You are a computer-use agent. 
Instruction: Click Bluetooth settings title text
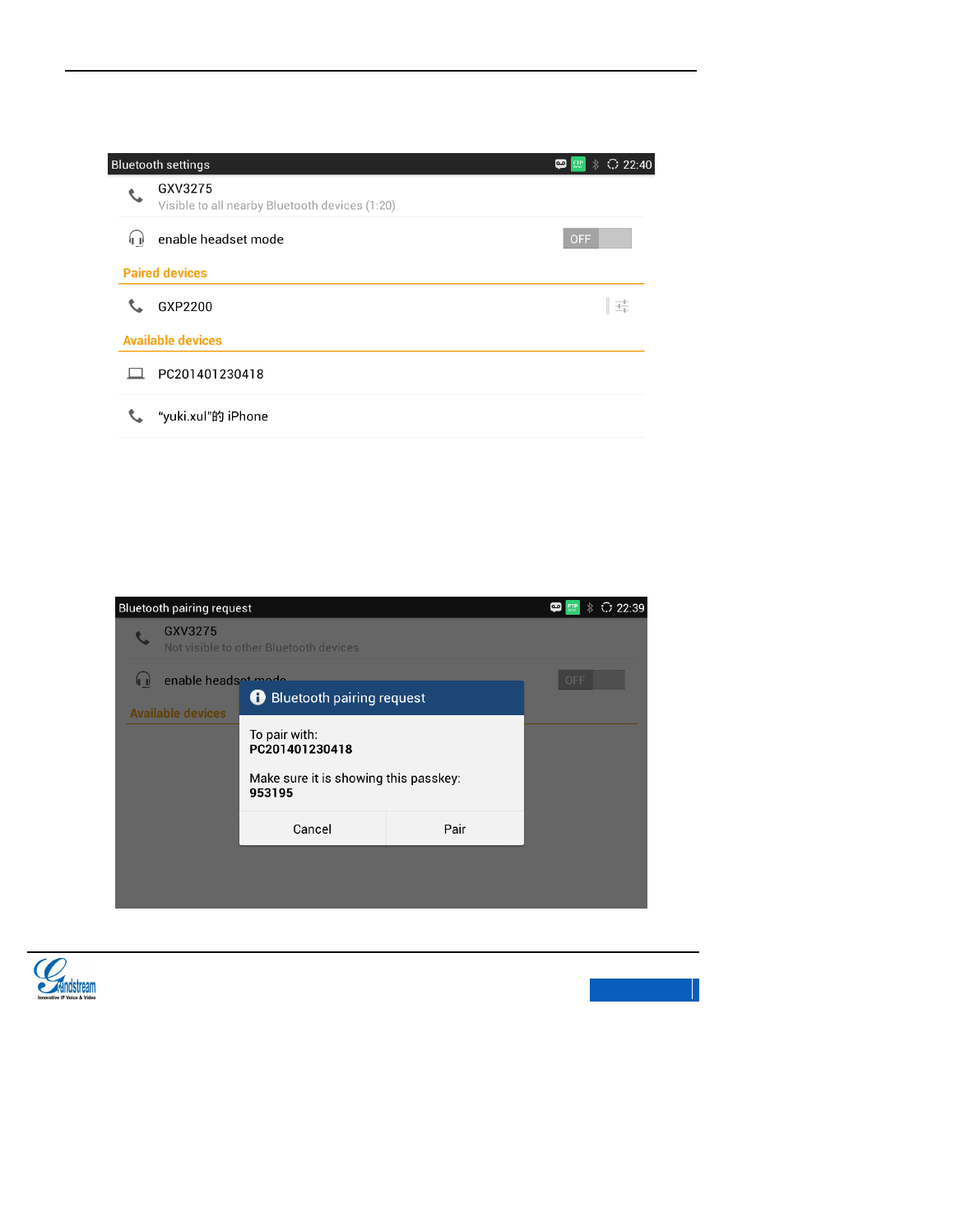(x=160, y=165)
